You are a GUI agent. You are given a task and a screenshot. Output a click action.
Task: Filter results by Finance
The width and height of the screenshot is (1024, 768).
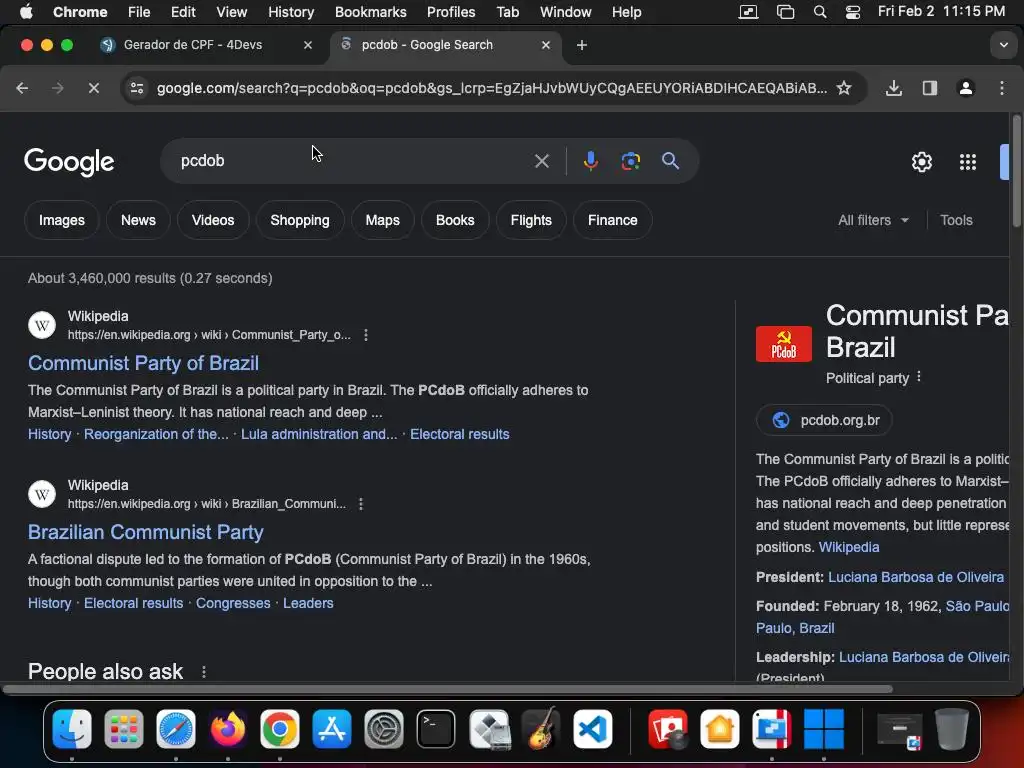tap(613, 220)
